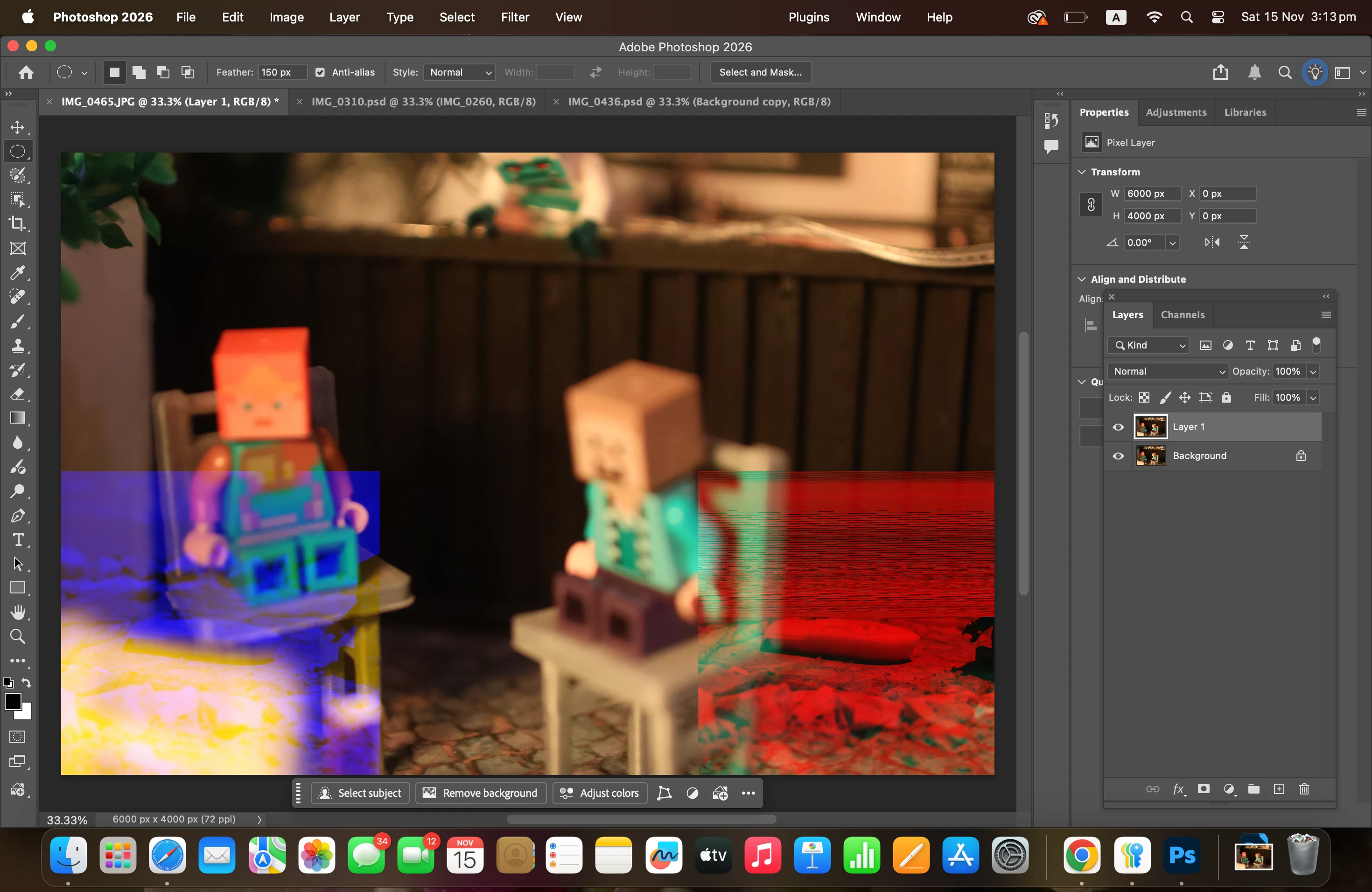Delete layer using trash icon
The image size is (1372, 892).
click(1304, 789)
